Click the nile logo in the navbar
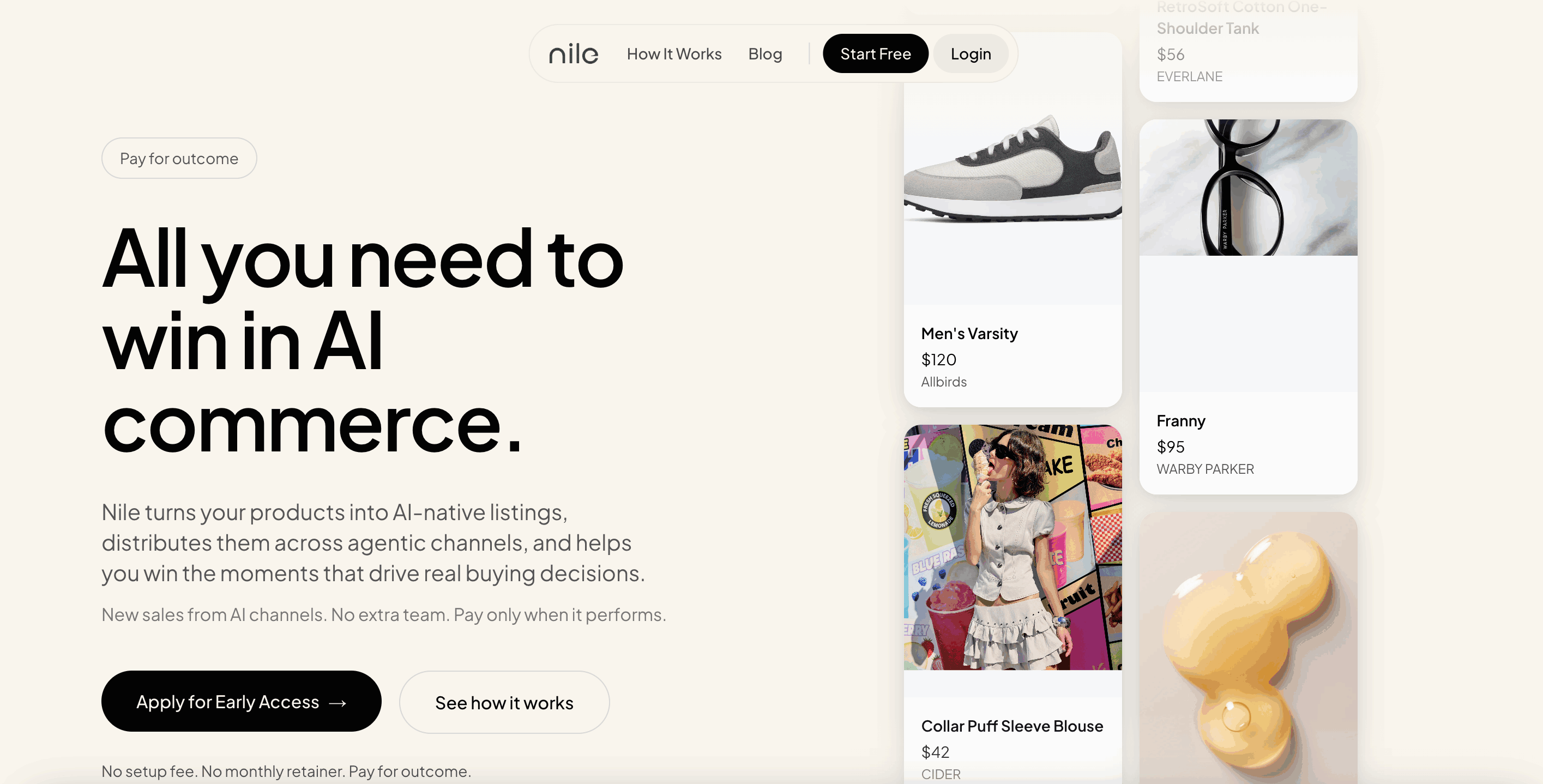This screenshot has height=784, width=1543. coord(573,54)
